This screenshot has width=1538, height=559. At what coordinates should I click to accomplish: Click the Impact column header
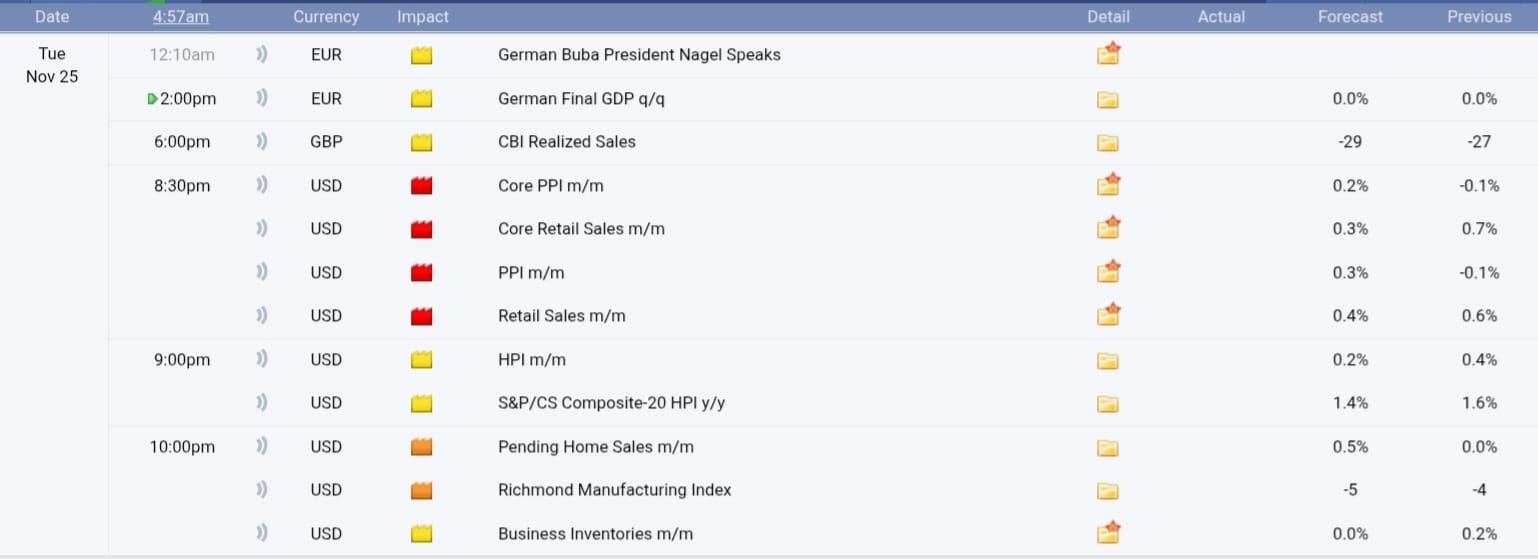coord(423,17)
